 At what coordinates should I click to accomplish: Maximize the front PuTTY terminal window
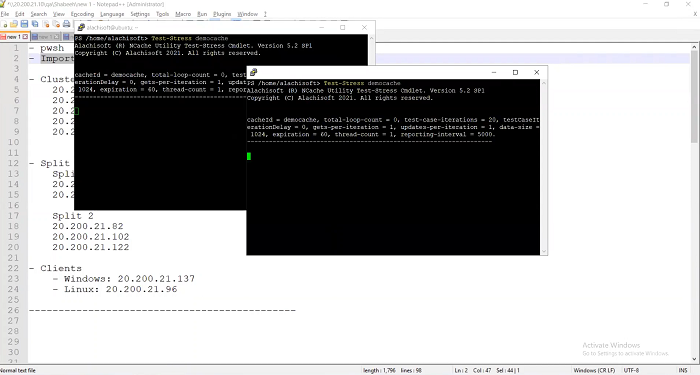[515, 72]
